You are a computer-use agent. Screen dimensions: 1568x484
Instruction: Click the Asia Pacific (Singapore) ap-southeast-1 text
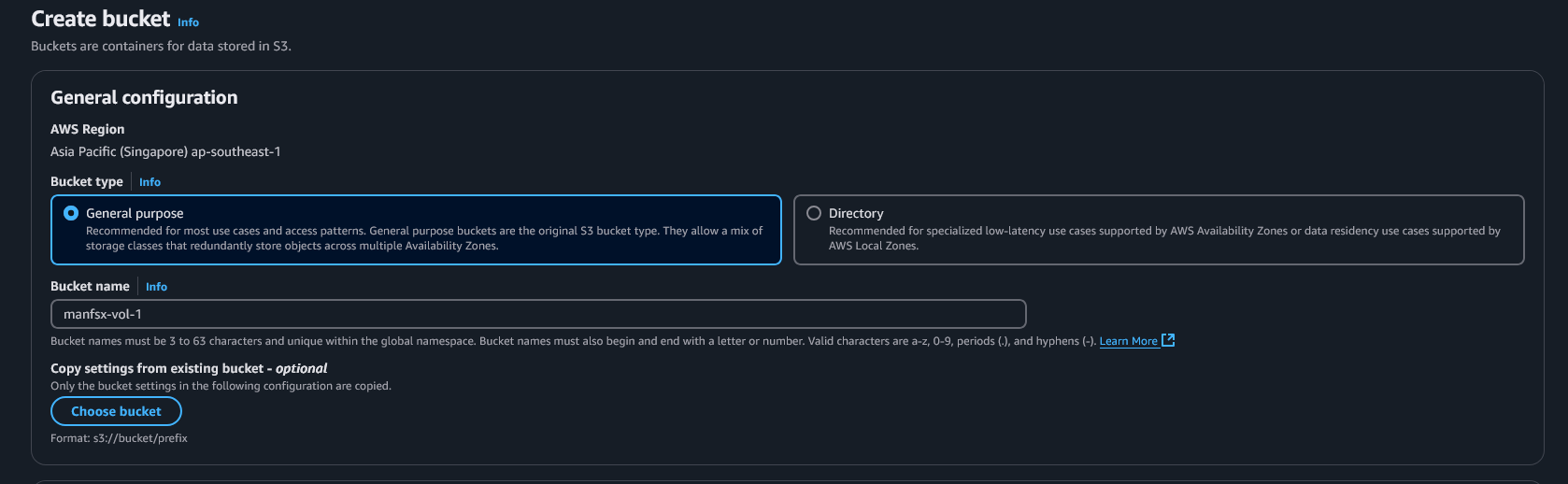click(165, 151)
